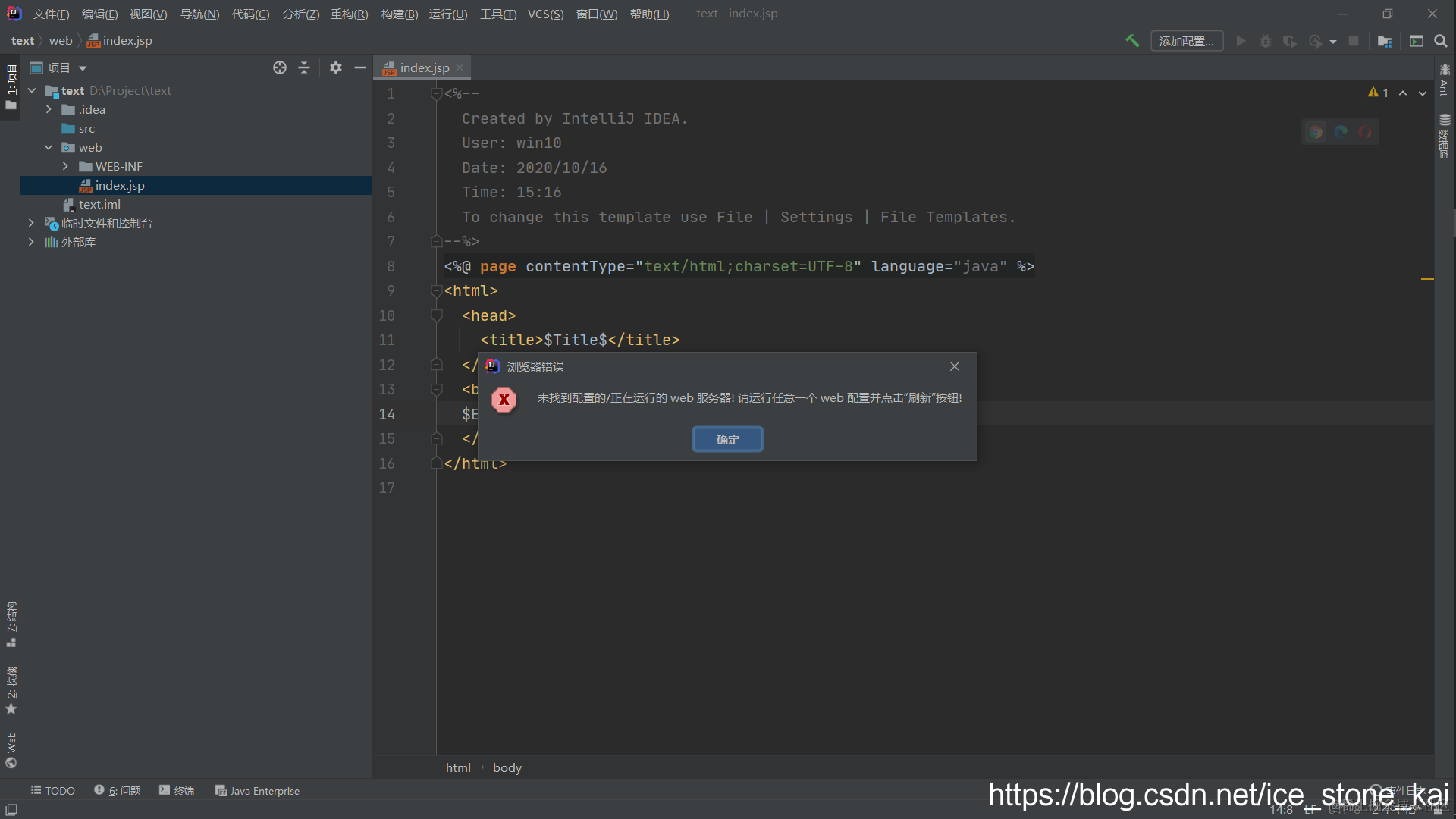Click Collapse All icon in project panel
1456x819 pixels.
[304, 67]
